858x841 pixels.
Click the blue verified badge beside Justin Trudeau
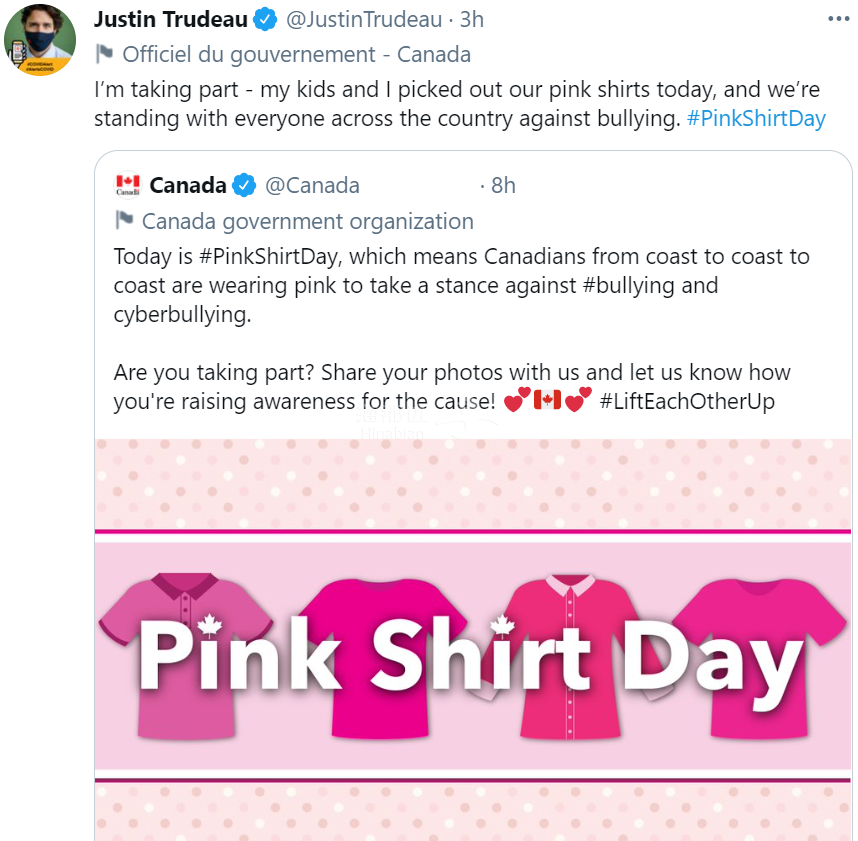pyautogui.click(x=266, y=20)
